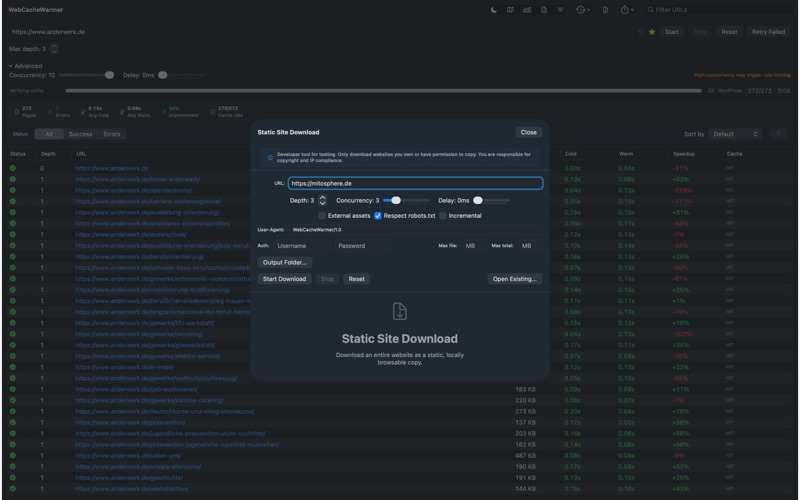Toggle the sort direction arrow button
This screenshot has width=800, height=500.
[779, 134]
